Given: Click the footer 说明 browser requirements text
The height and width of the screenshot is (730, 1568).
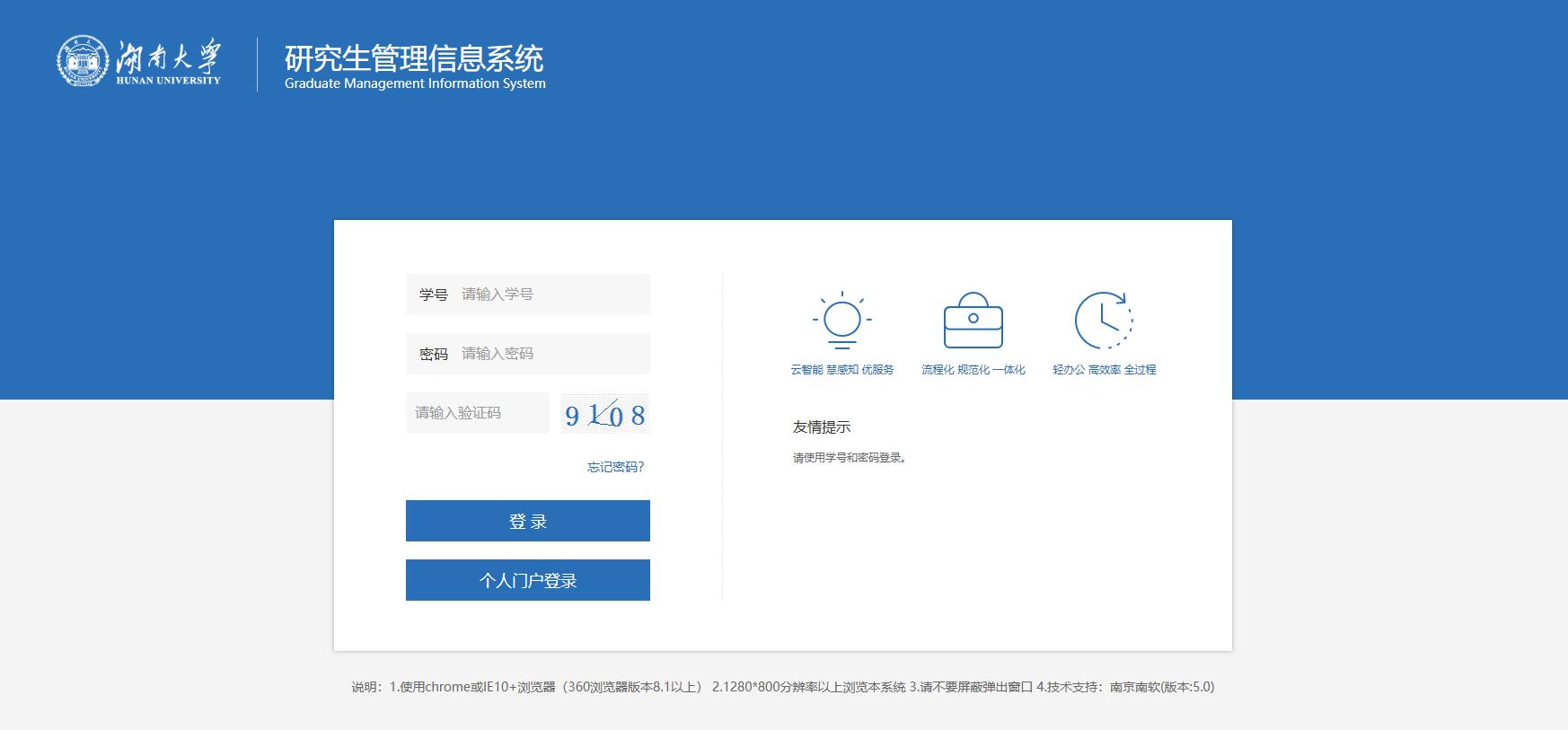Looking at the screenshot, I should [782, 687].
